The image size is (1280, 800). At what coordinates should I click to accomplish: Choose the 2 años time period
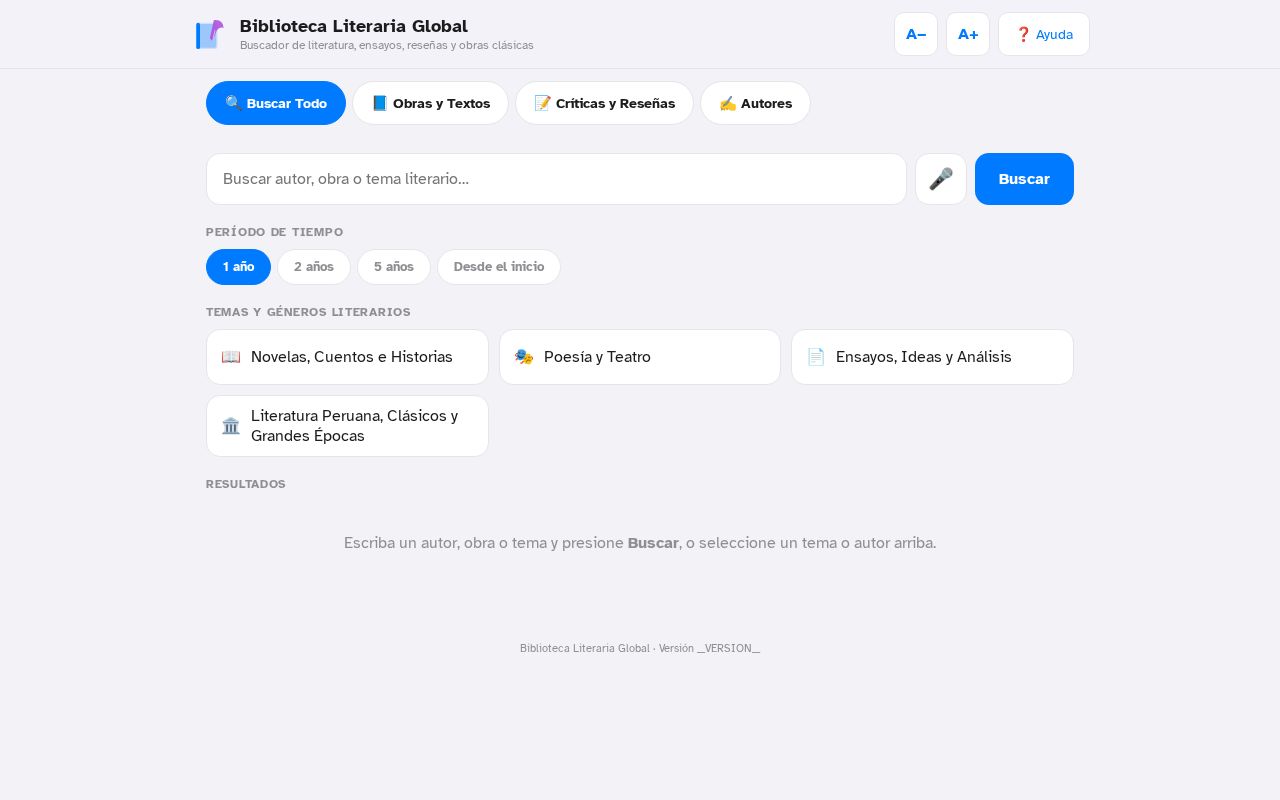pos(314,267)
